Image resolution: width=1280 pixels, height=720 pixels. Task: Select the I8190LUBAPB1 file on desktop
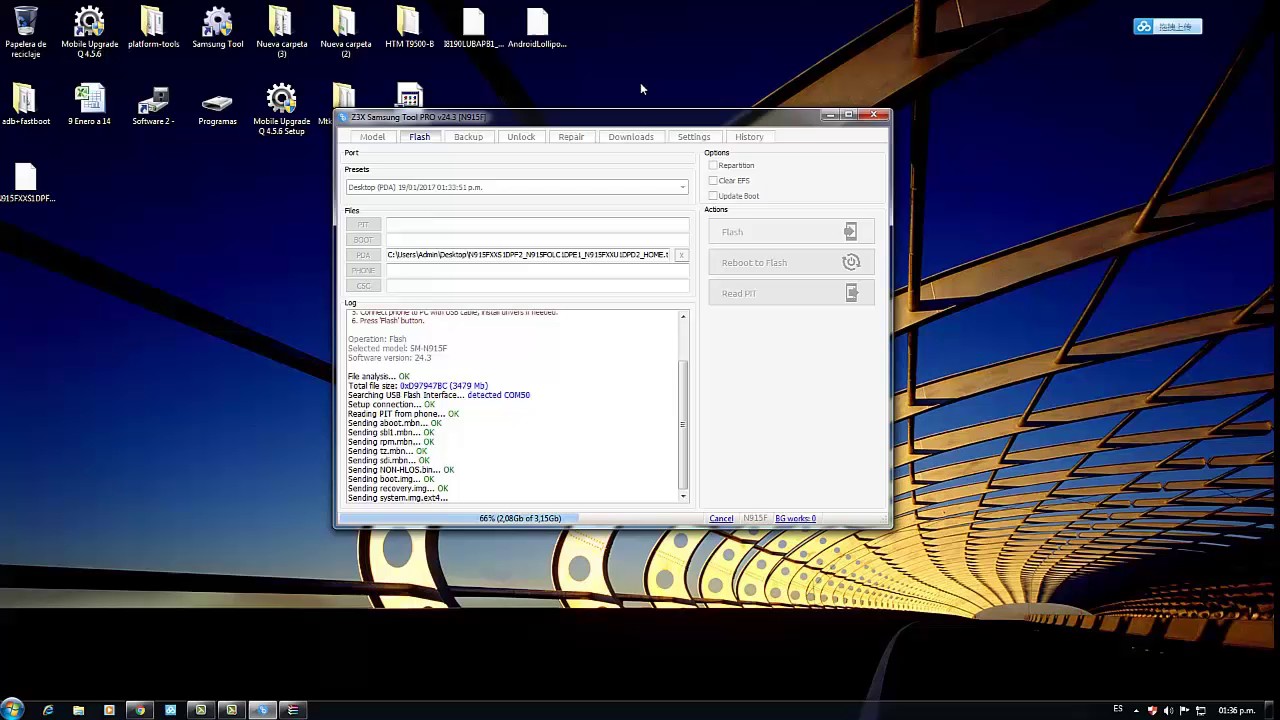coord(473,28)
